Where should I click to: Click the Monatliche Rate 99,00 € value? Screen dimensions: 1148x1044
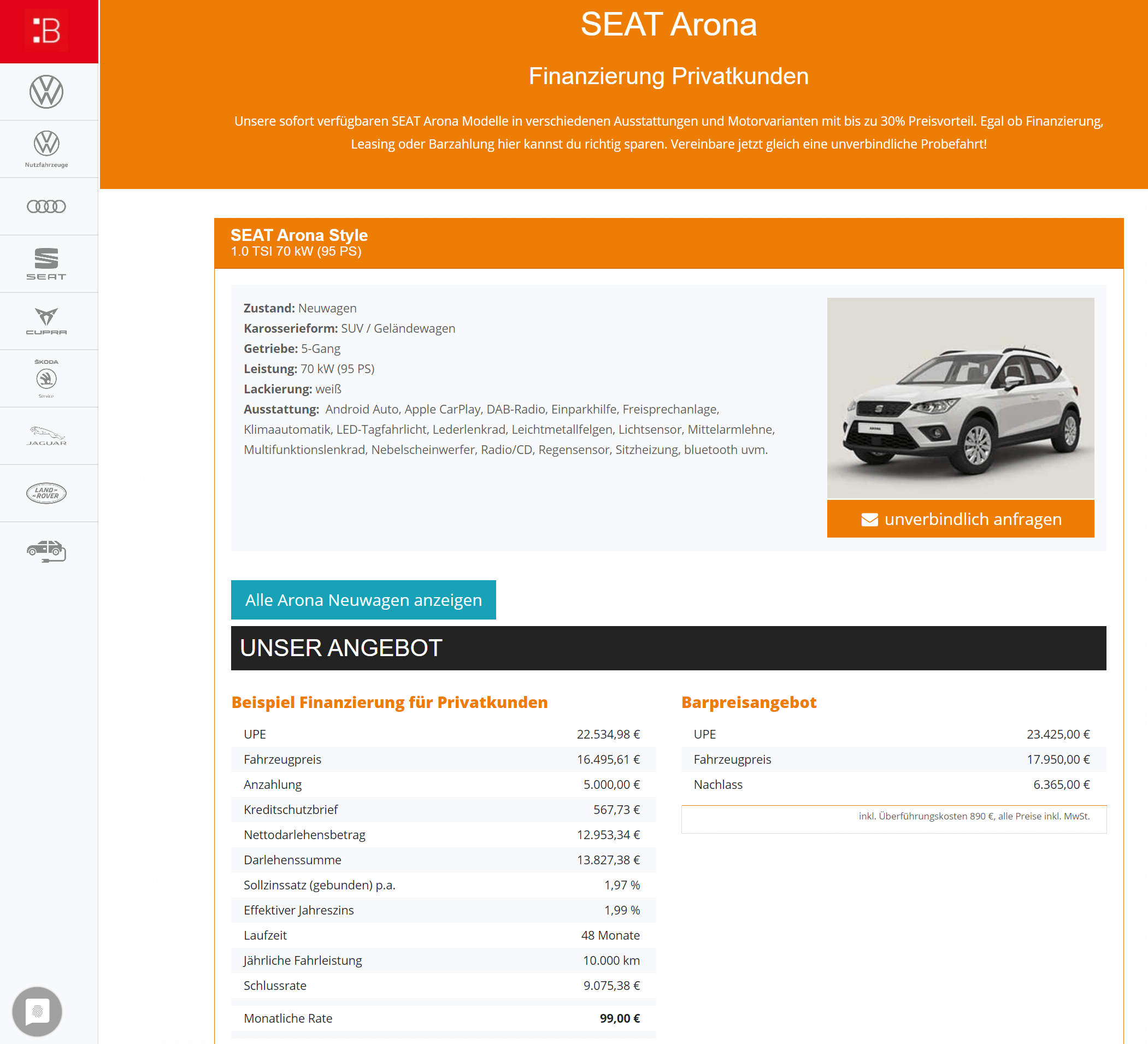tap(620, 1017)
